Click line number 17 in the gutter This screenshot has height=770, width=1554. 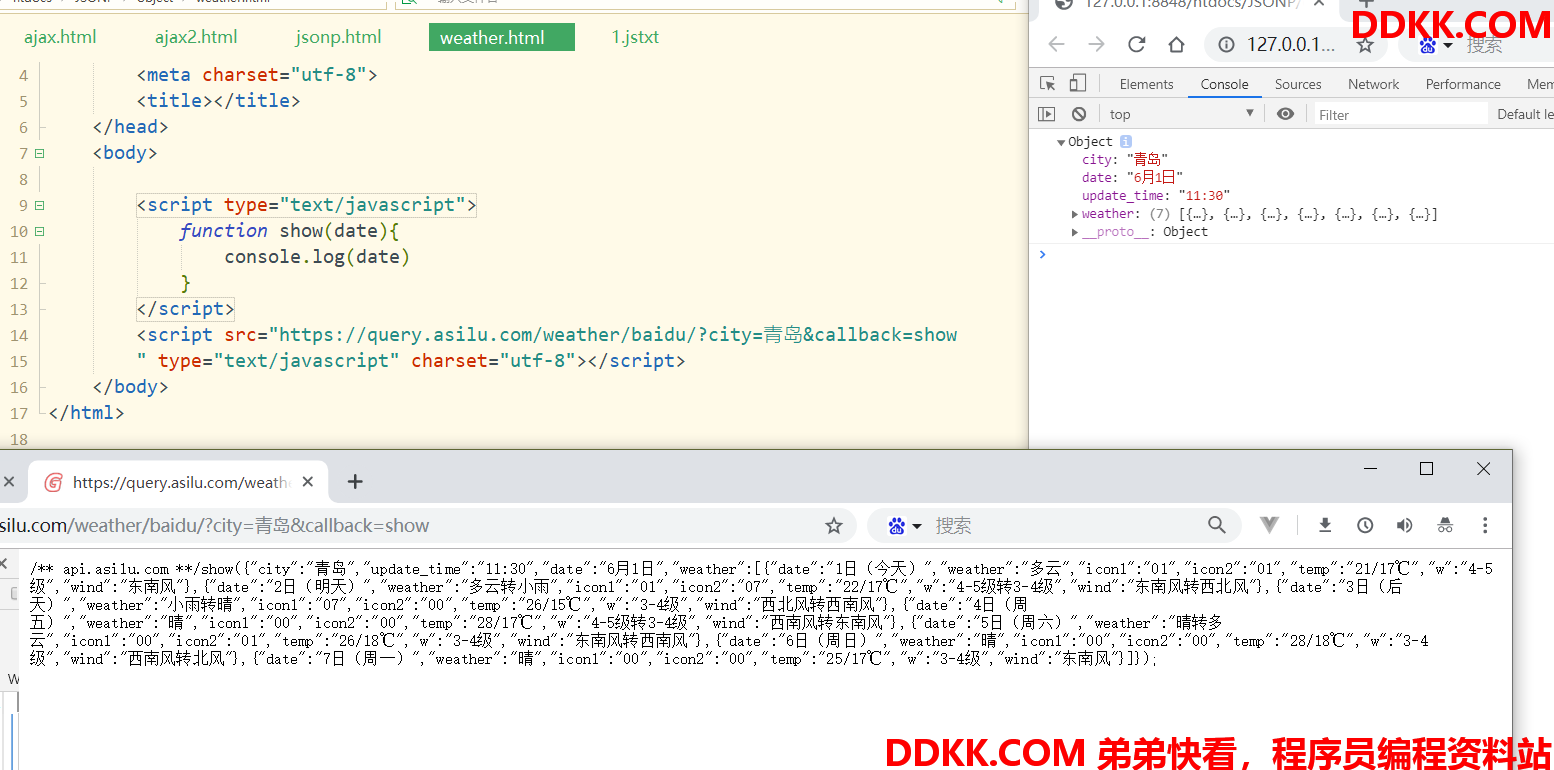(x=19, y=413)
